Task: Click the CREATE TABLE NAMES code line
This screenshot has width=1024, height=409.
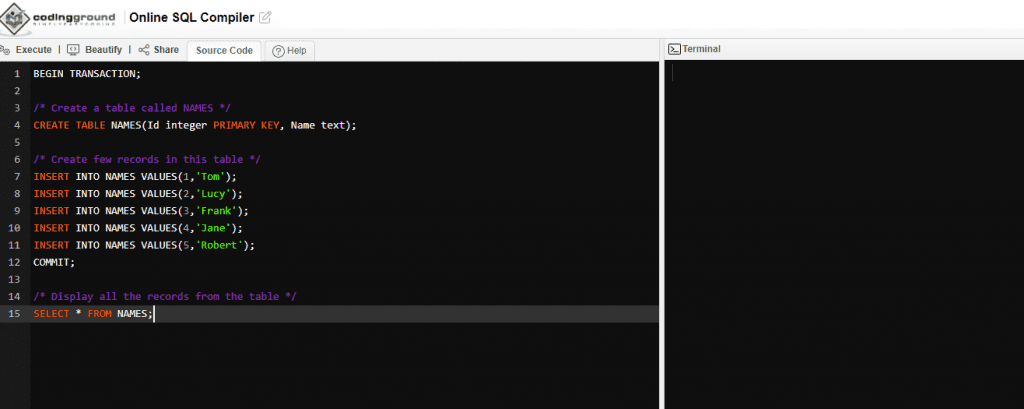Action: [194, 125]
